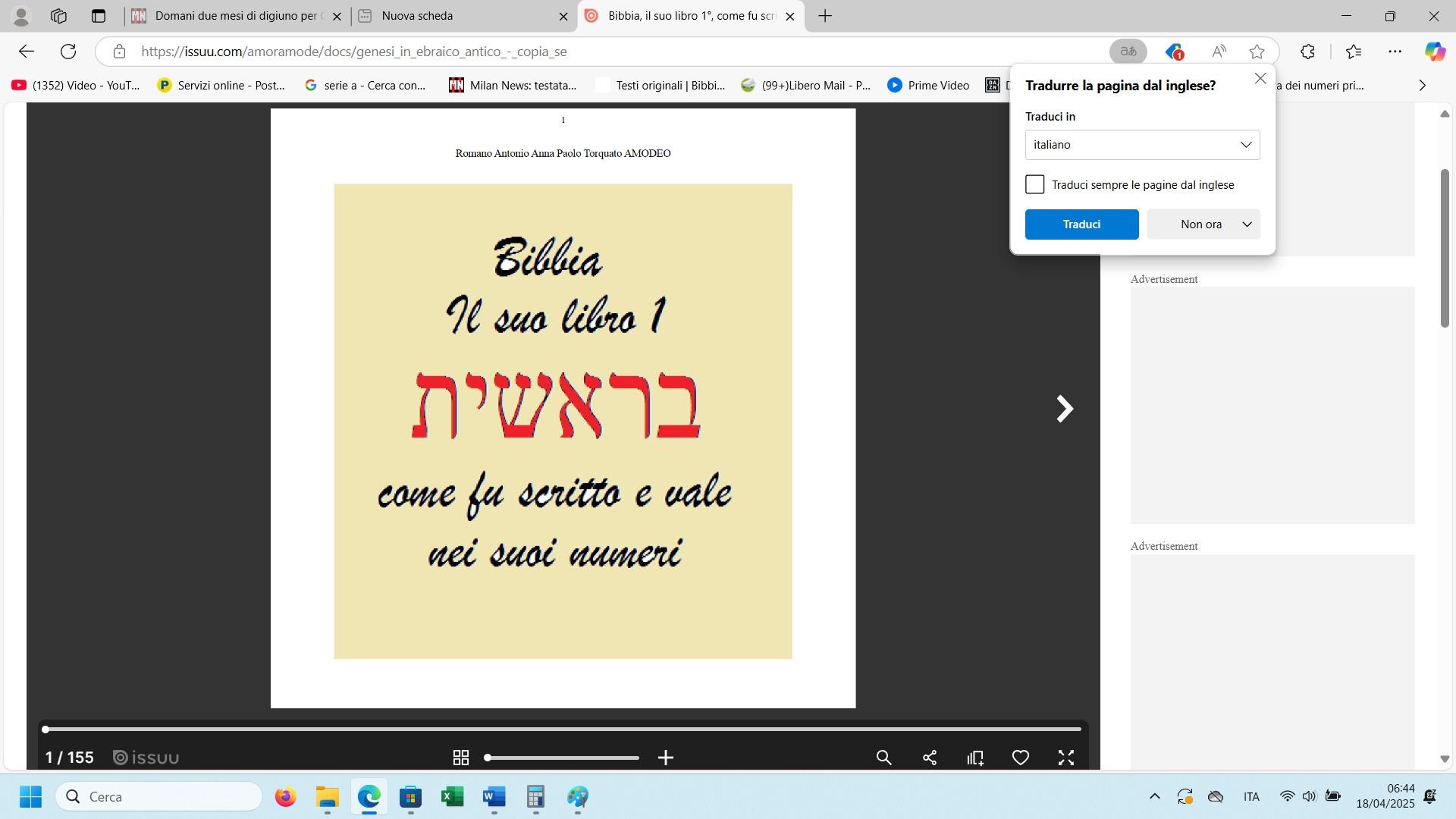Click the add-to-stack icon in viewer toolbar

tap(975, 758)
